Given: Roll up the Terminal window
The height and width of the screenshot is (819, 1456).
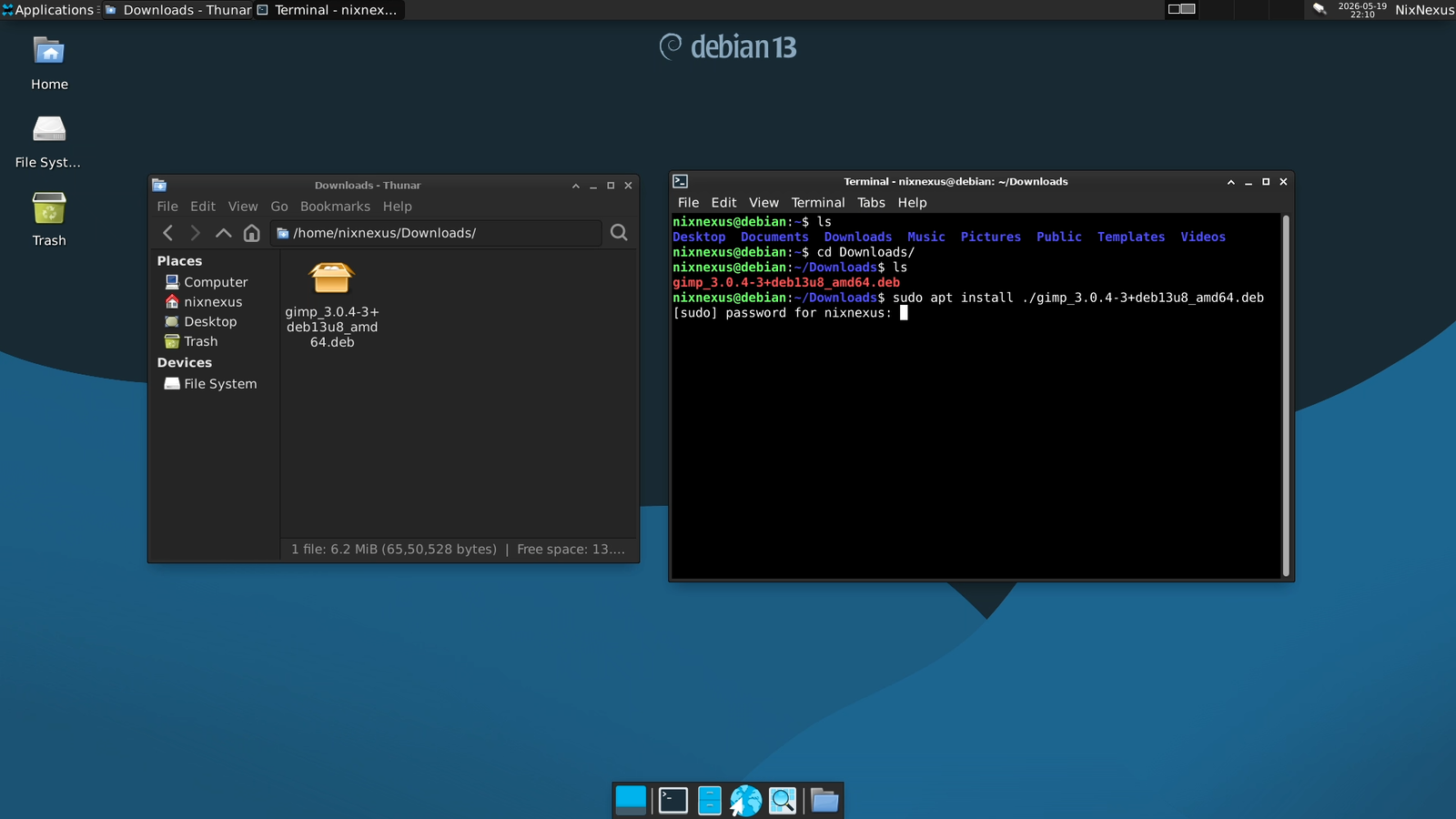Looking at the screenshot, I should pos(1231,182).
